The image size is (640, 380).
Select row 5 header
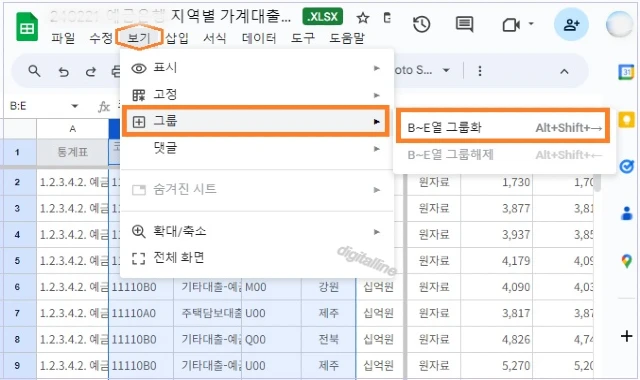pyautogui.click(x=17, y=260)
